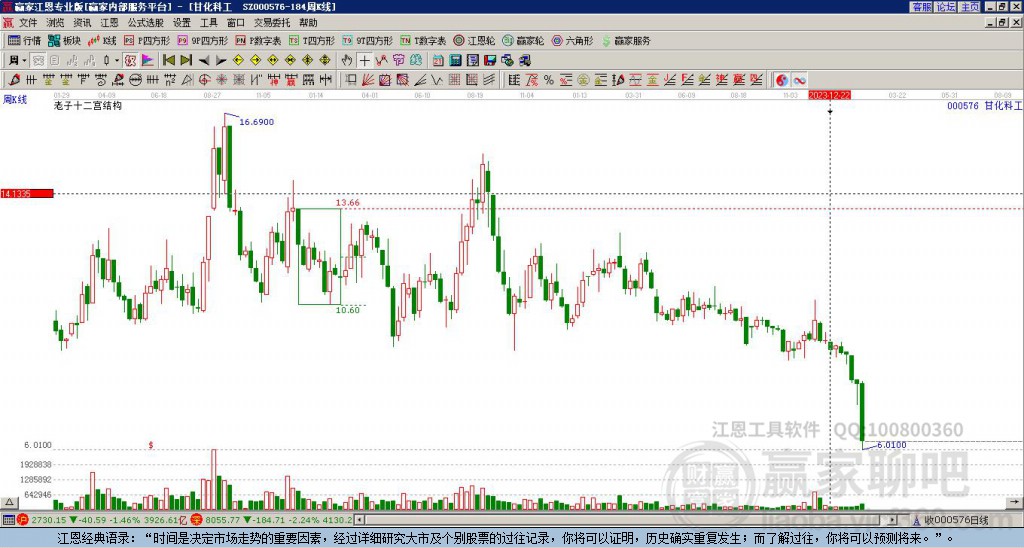Screen dimensions: 1024x548
Task: Click the 14.1335 price label on the axis
Action: click(x=27, y=193)
